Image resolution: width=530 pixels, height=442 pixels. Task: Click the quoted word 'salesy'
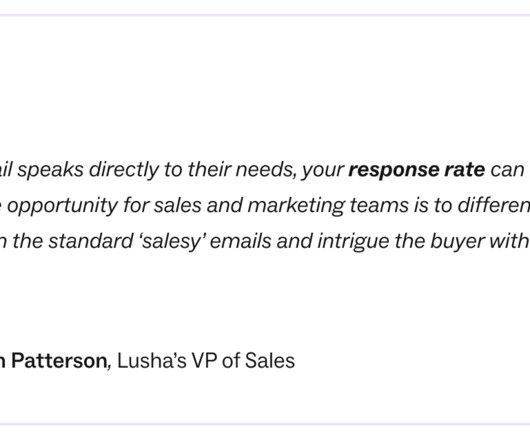(172, 242)
